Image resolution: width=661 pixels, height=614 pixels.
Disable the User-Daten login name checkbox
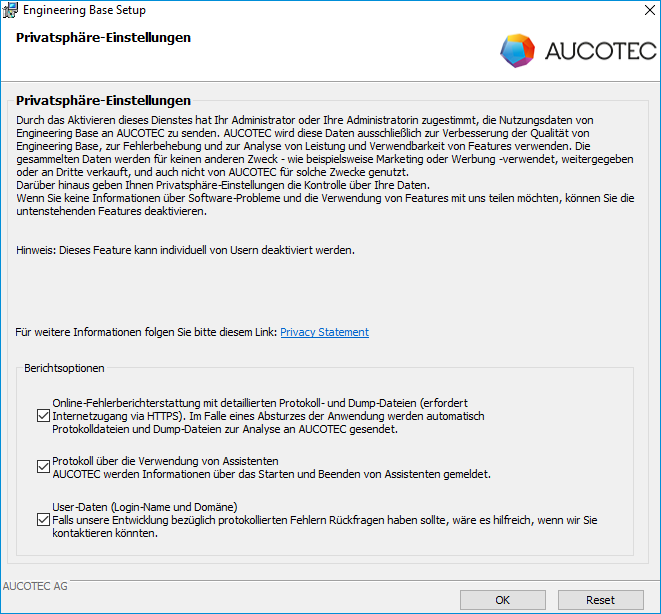click(x=42, y=519)
